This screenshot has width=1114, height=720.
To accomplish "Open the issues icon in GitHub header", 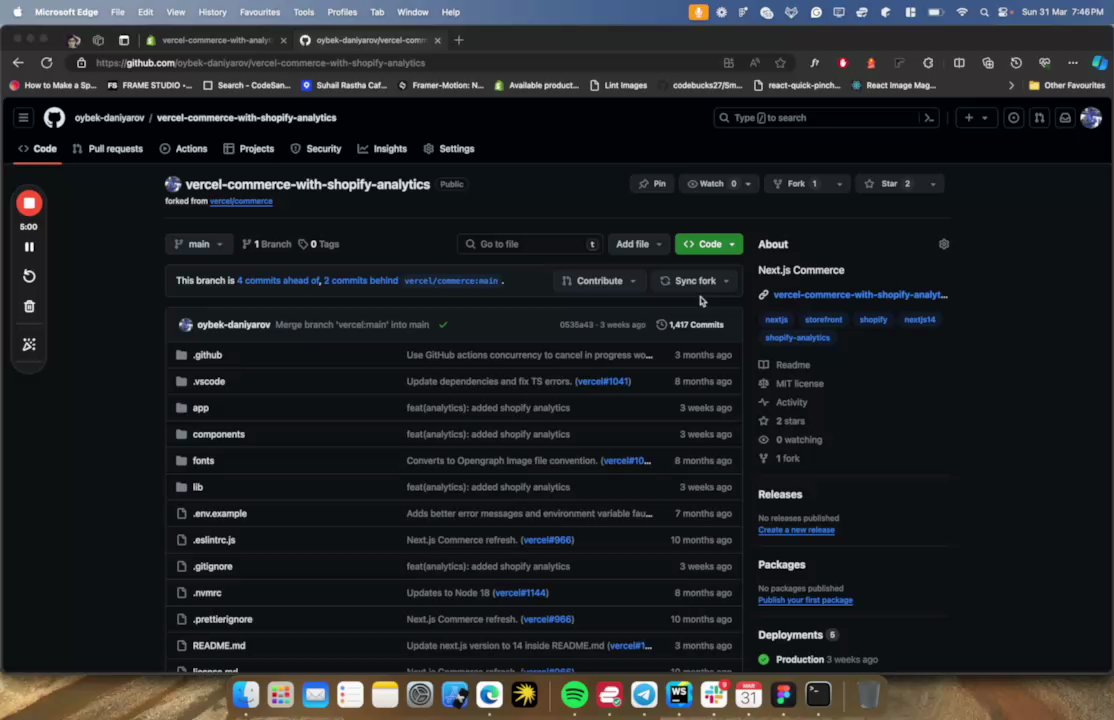I will 1013,118.
